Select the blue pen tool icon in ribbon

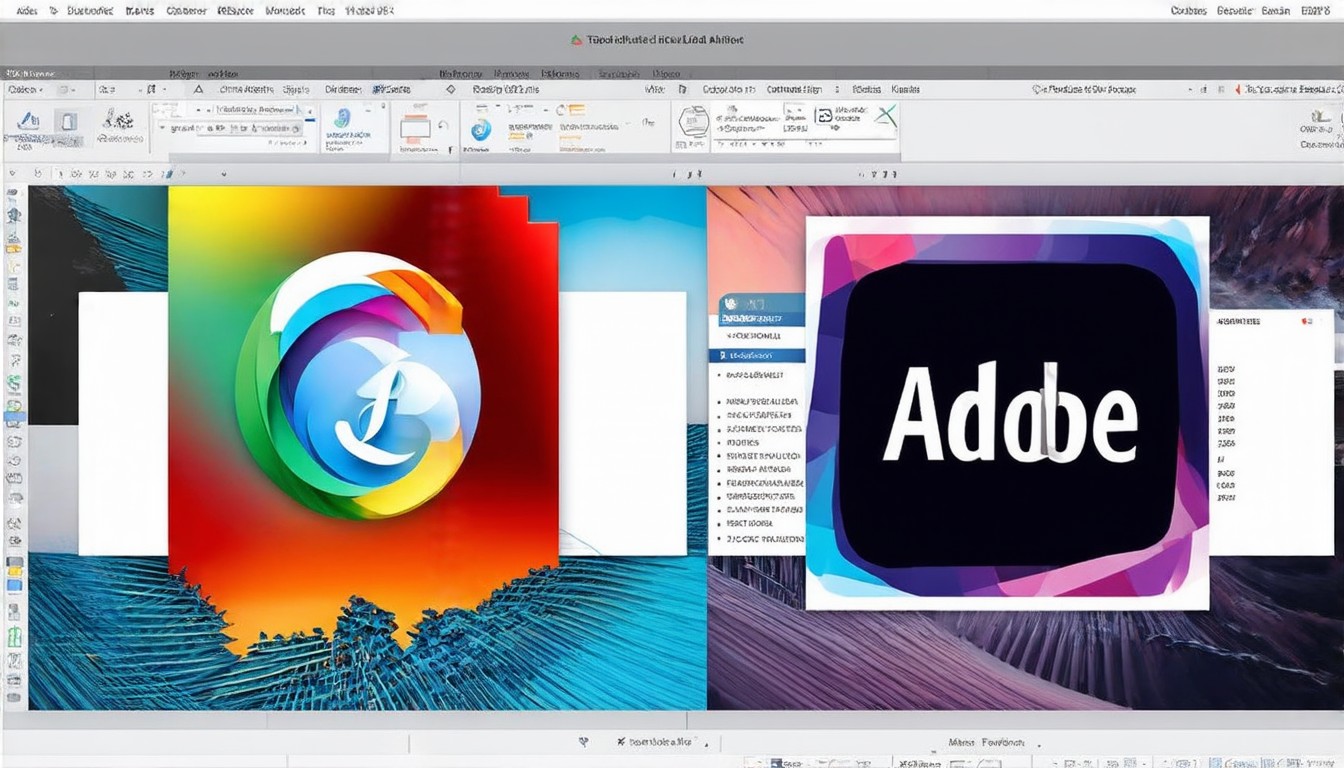(x=28, y=122)
